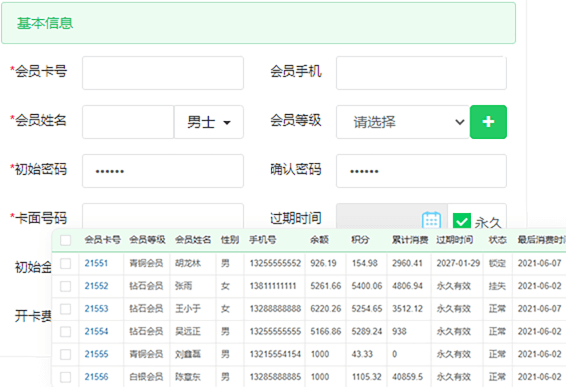Check the row for card 21553
The width and height of the screenshot is (566, 387).
pos(65,309)
